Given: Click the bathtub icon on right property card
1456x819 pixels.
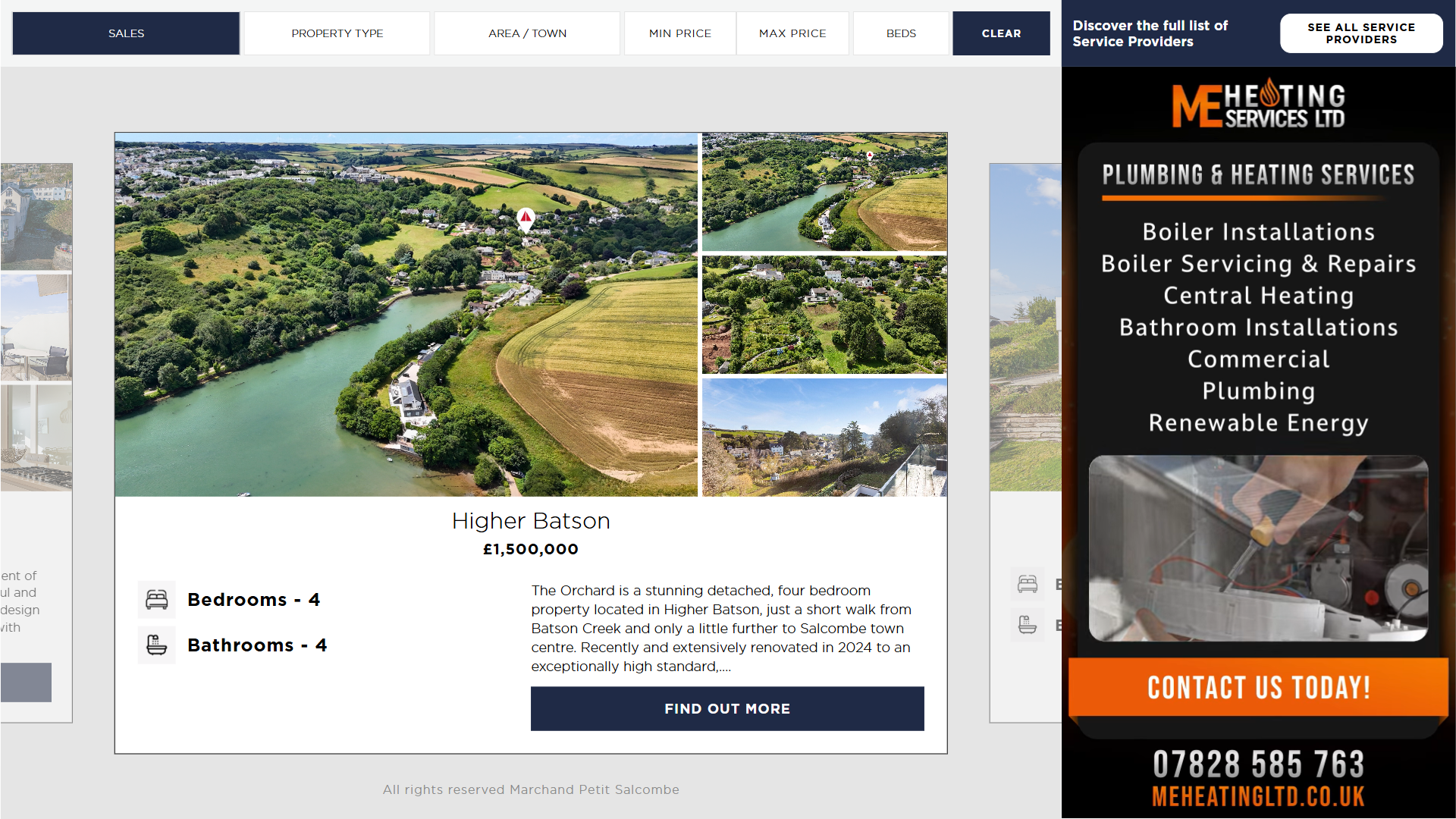Looking at the screenshot, I should pos(1028,626).
